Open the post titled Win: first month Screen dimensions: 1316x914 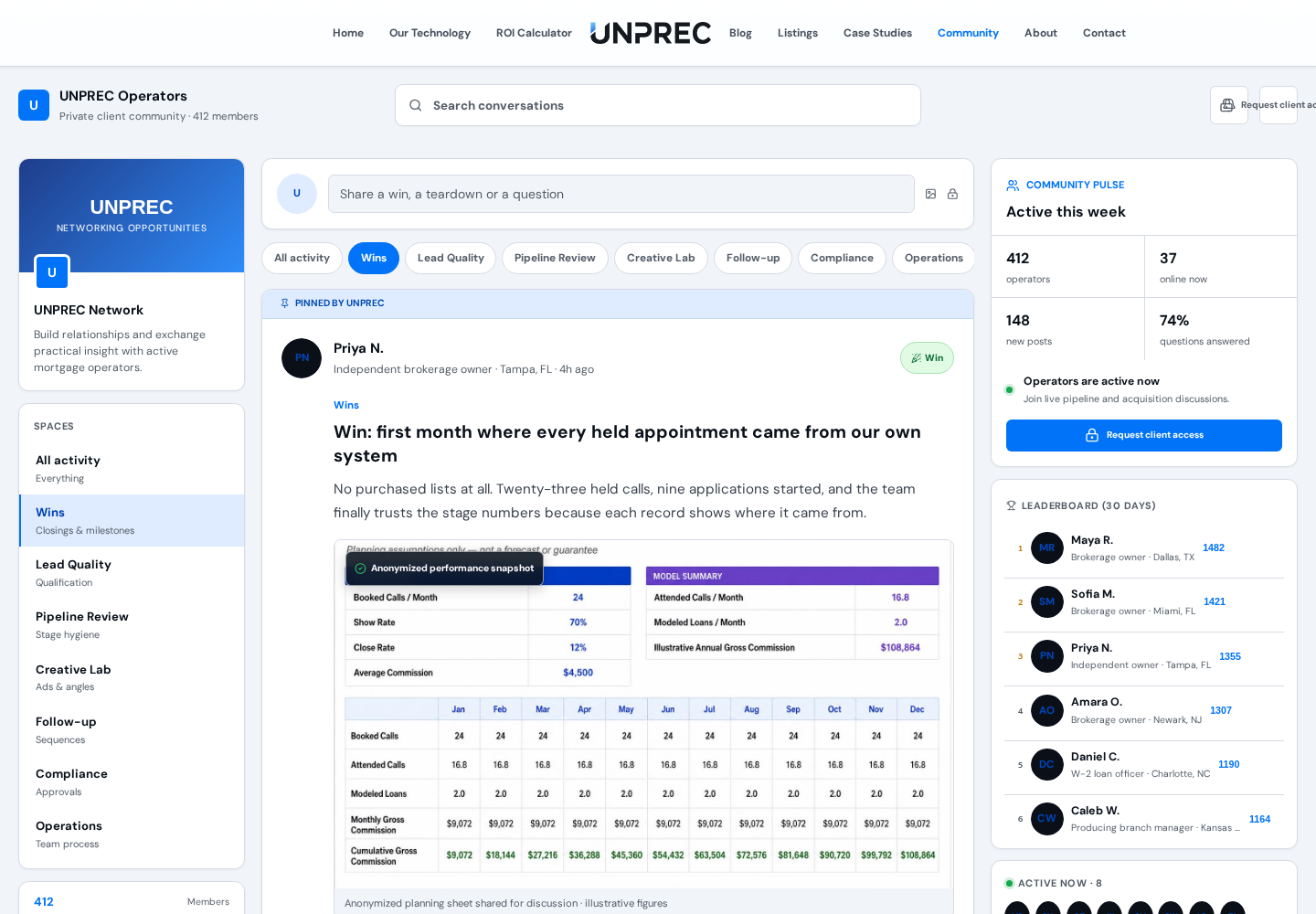point(627,444)
